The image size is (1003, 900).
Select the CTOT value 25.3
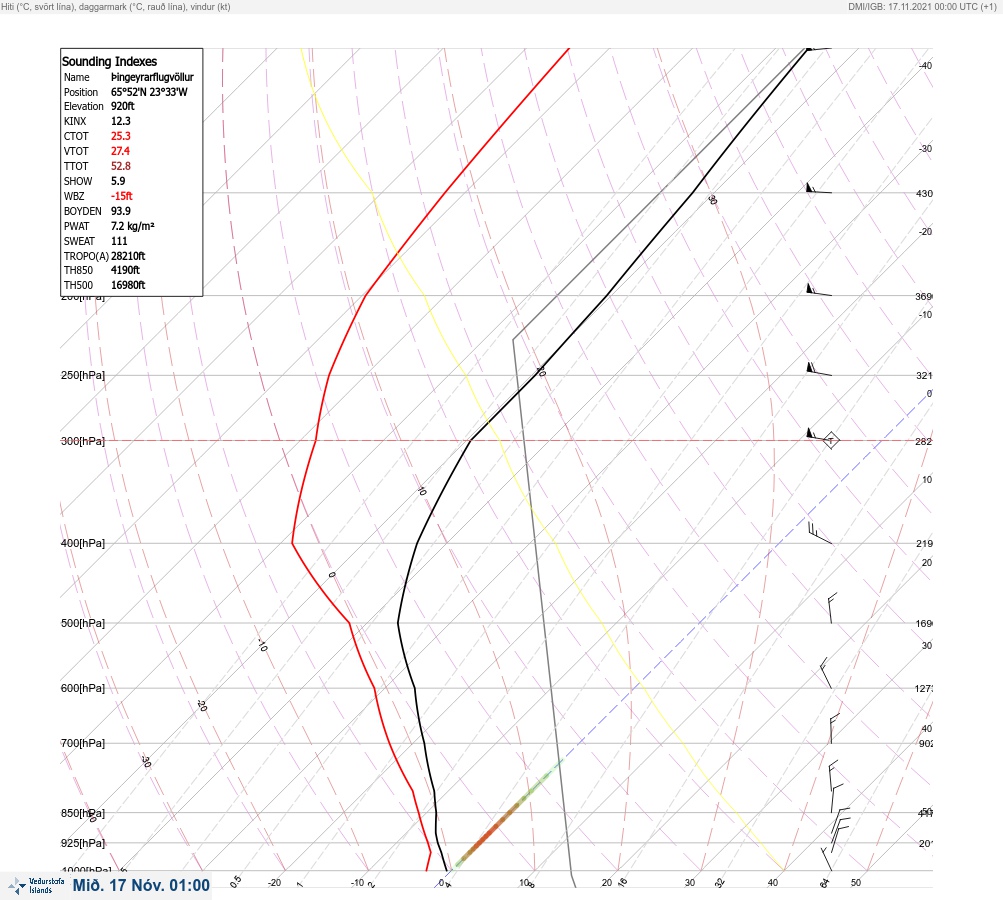[121, 136]
